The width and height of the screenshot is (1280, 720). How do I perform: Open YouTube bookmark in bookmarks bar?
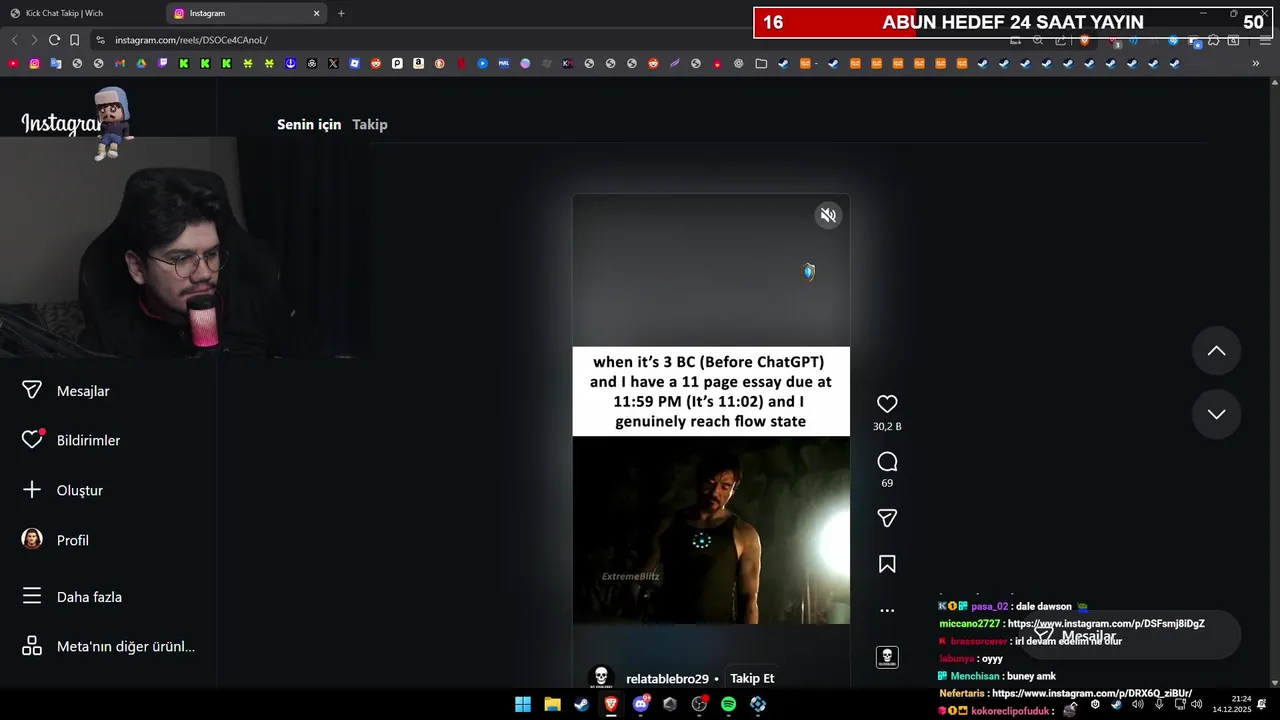13,63
